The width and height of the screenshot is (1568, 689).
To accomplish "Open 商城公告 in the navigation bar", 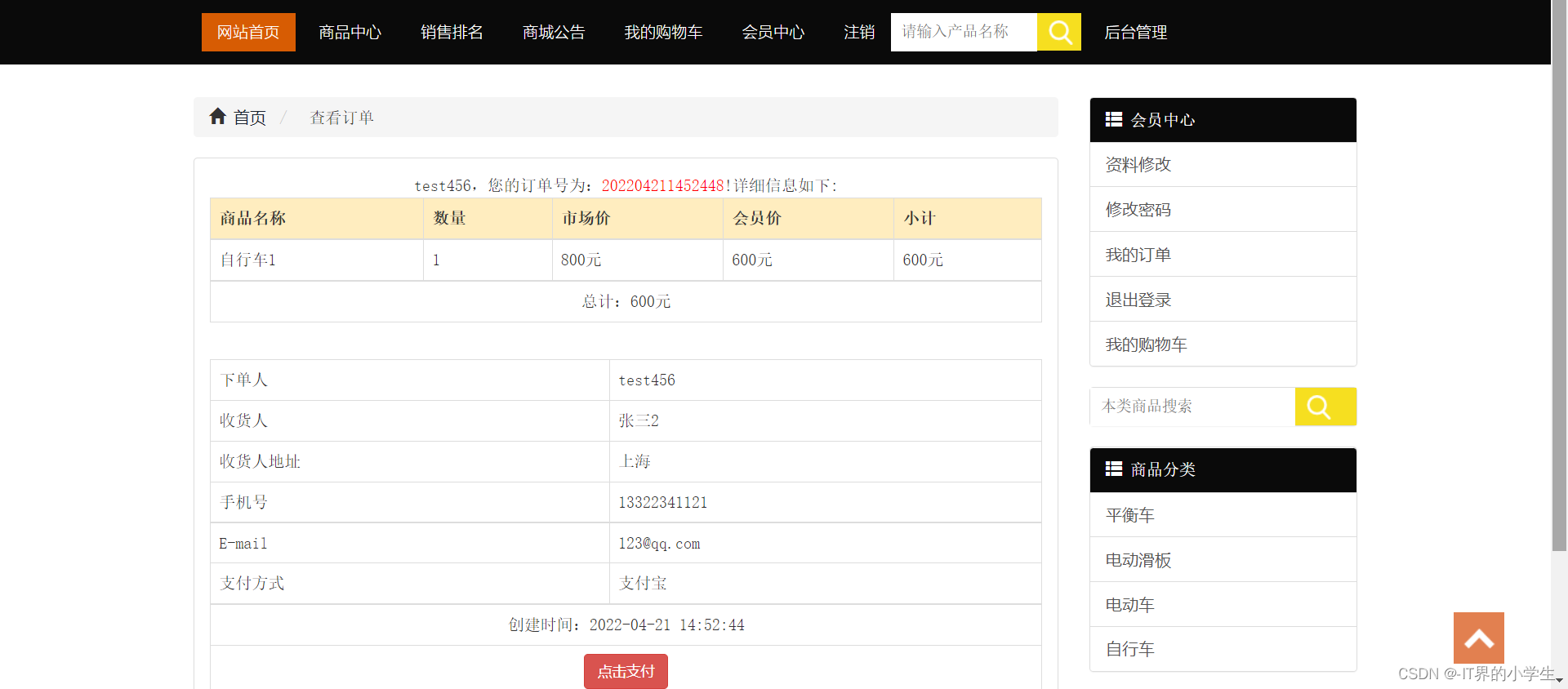I will click(554, 32).
